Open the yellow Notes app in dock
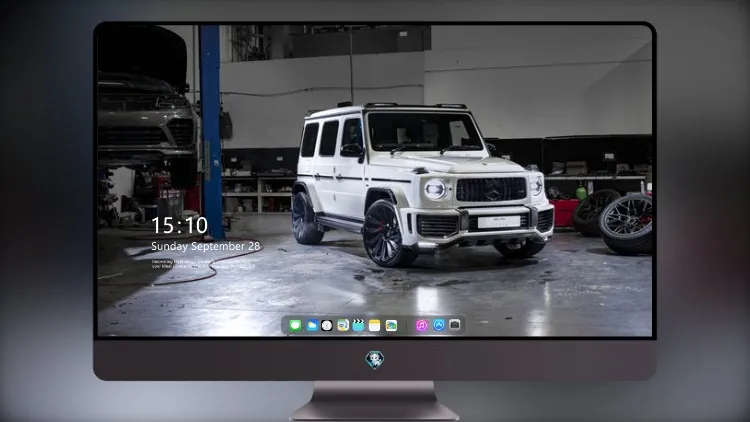750x422 pixels. 375,326
